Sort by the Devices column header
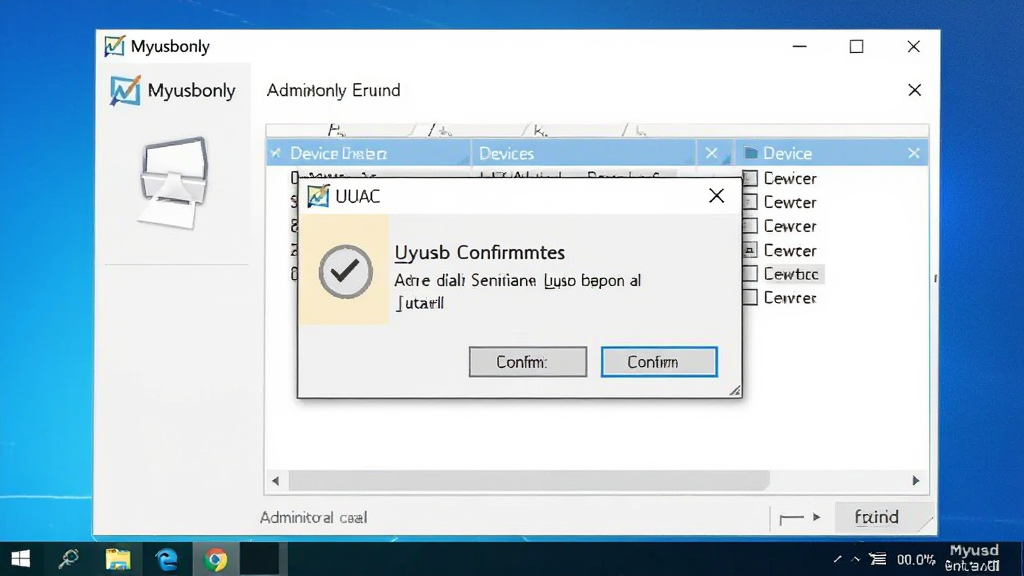The height and width of the screenshot is (576, 1024). coord(583,153)
